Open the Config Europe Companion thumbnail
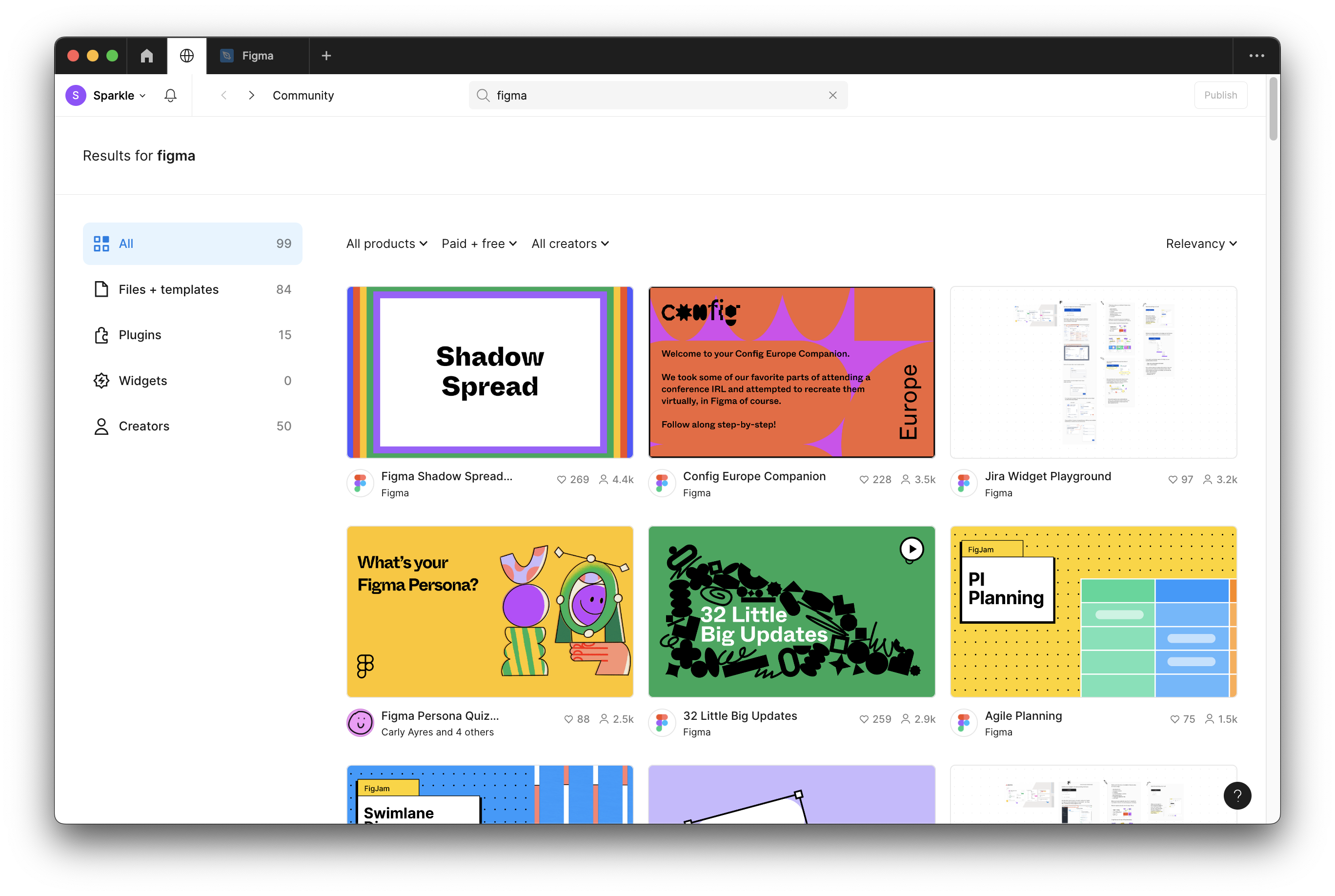 (791, 372)
